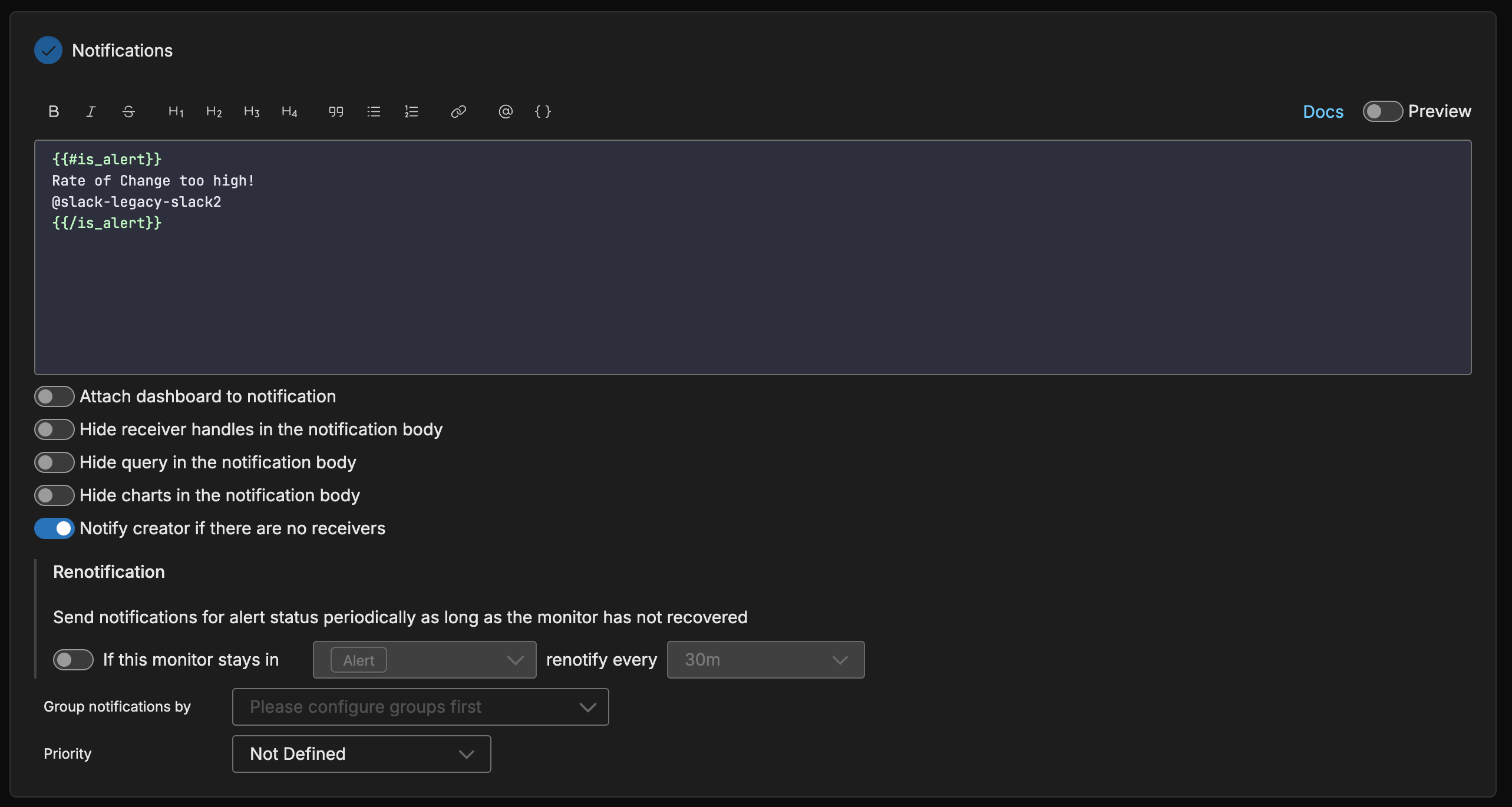
Task: Click the strikethrough icon
Action: pyautogui.click(x=128, y=111)
